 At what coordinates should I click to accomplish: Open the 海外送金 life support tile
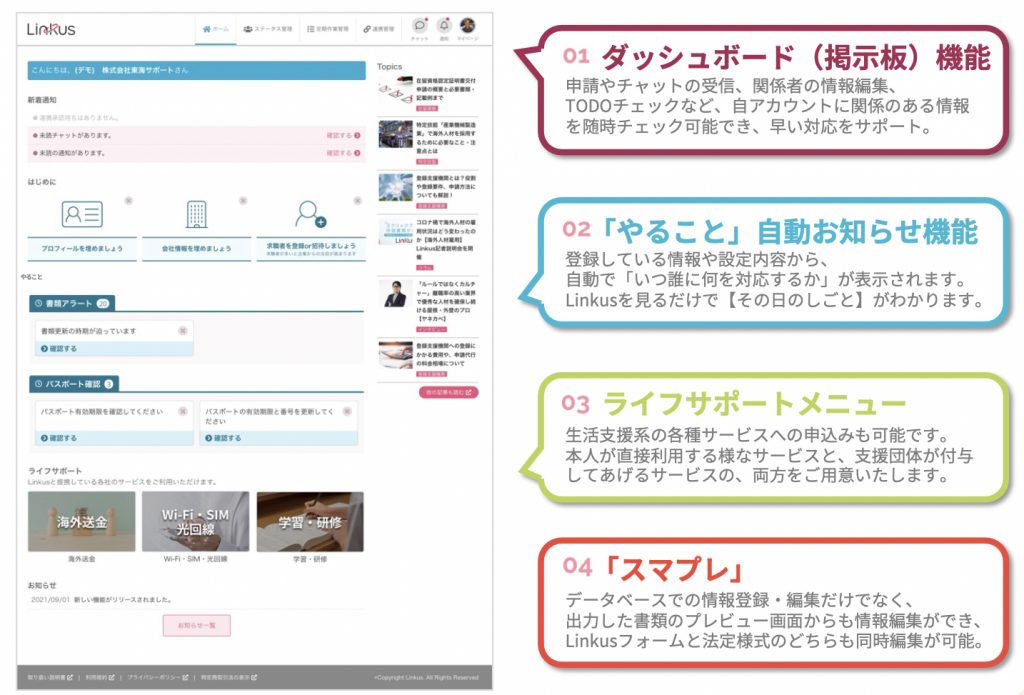(81, 521)
